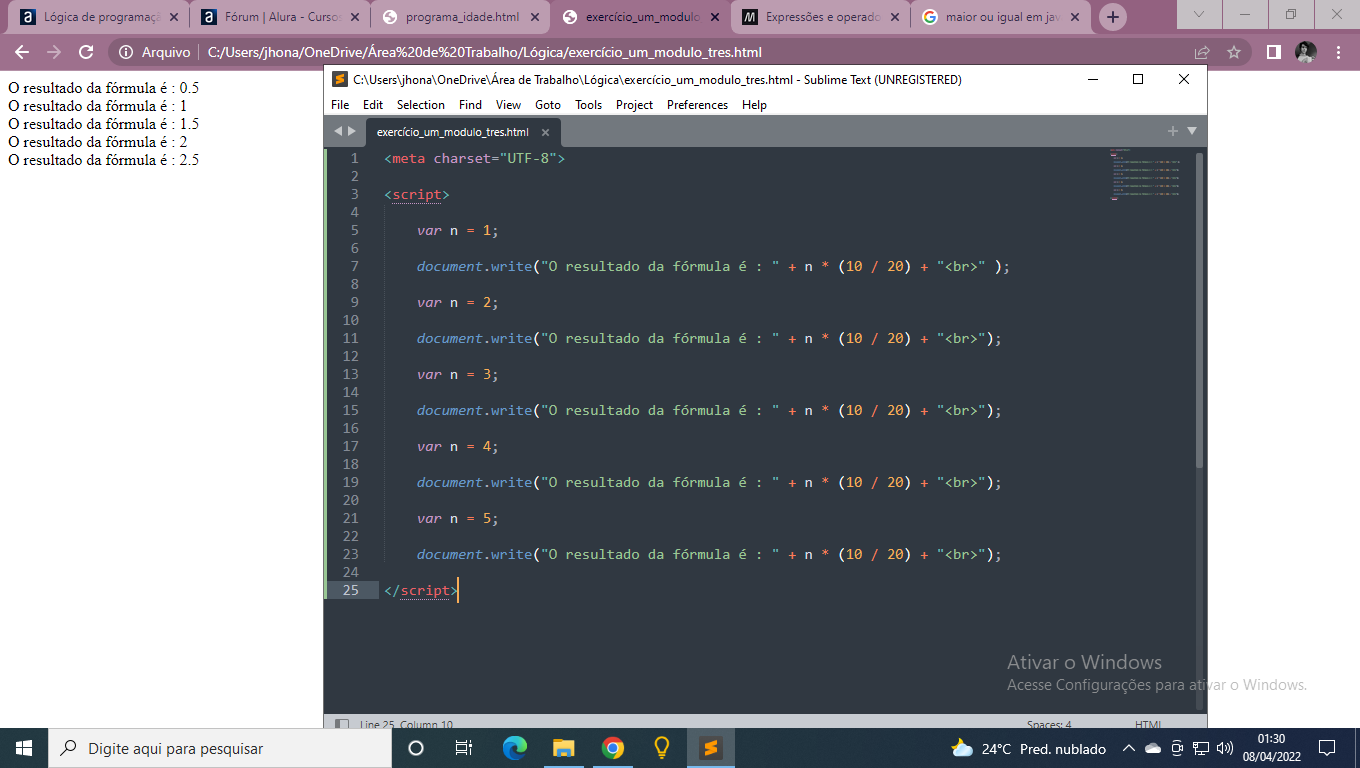Open Sublime Text Tools menu

tap(589, 105)
